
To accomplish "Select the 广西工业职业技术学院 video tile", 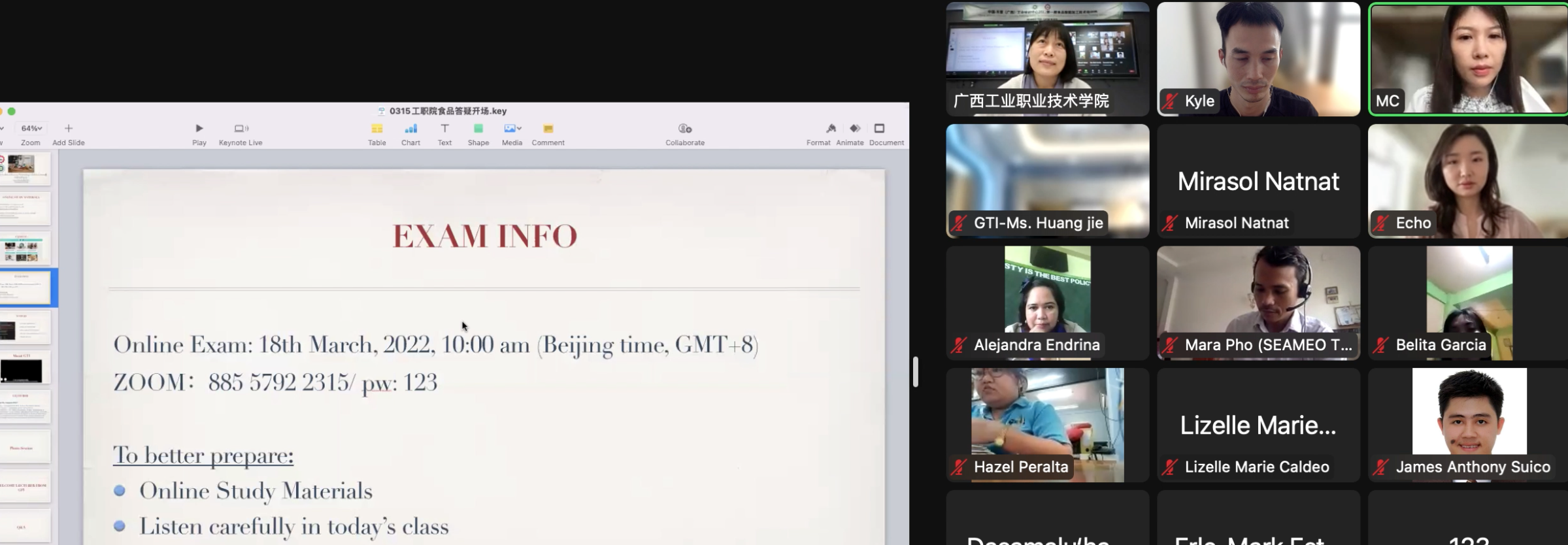I will click(1048, 59).
